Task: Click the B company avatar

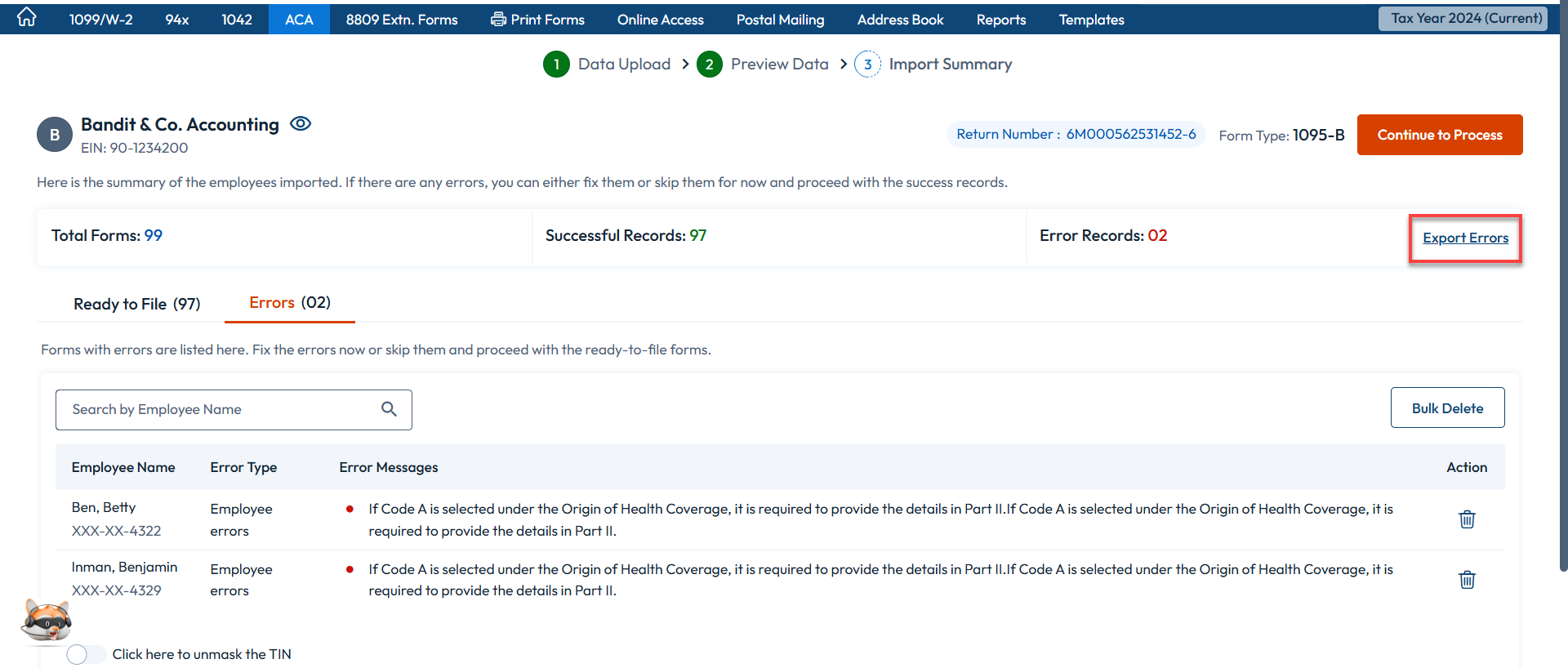Action: (55, 135)
